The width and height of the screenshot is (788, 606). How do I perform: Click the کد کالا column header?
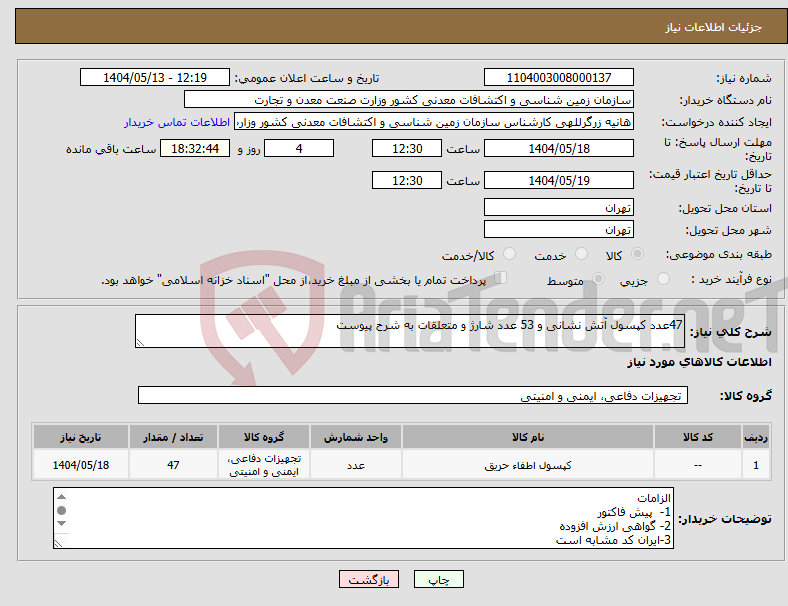(x=698, y=437)
